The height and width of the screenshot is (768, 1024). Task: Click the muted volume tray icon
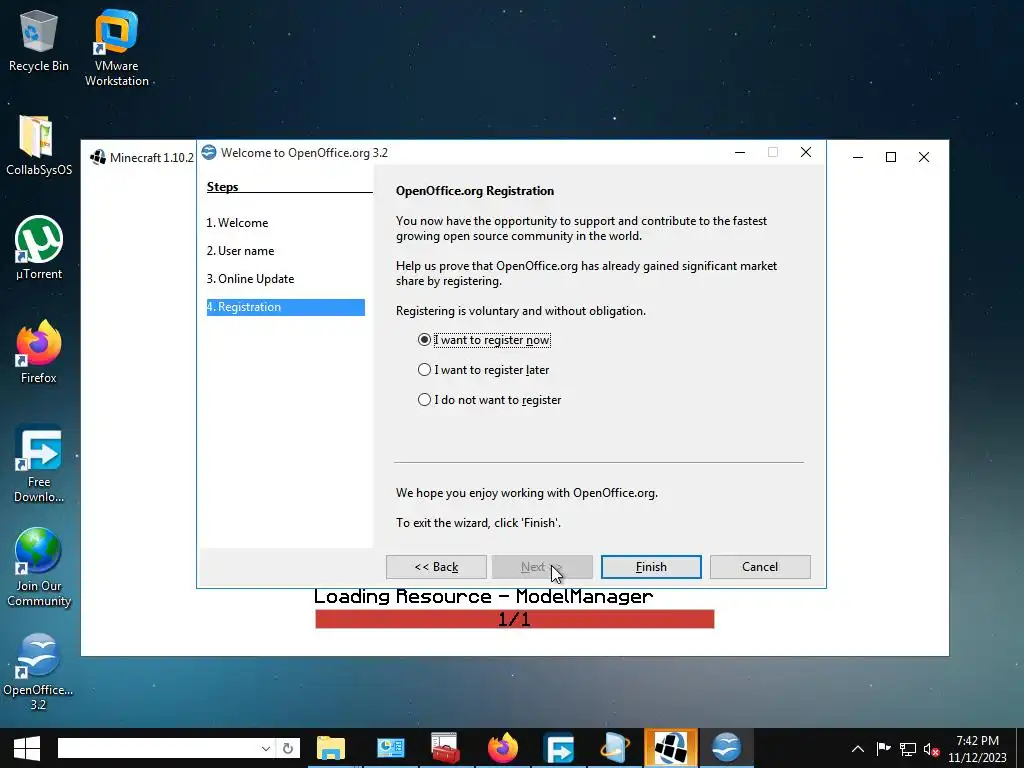pyautogui.click(x=931, y=749)
